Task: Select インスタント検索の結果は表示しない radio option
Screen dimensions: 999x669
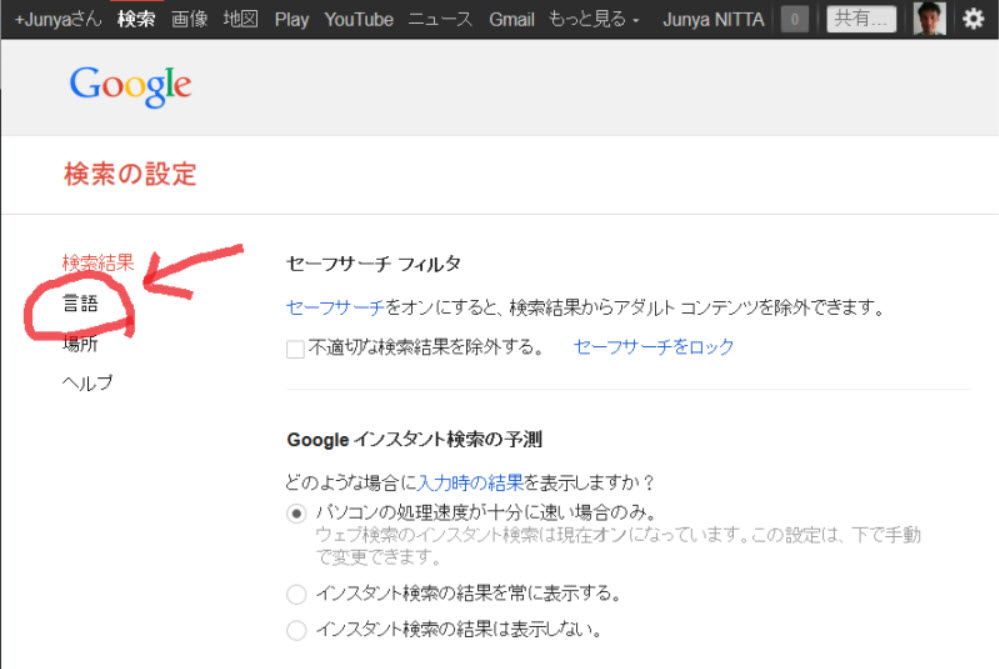Action: pos(296,631)
